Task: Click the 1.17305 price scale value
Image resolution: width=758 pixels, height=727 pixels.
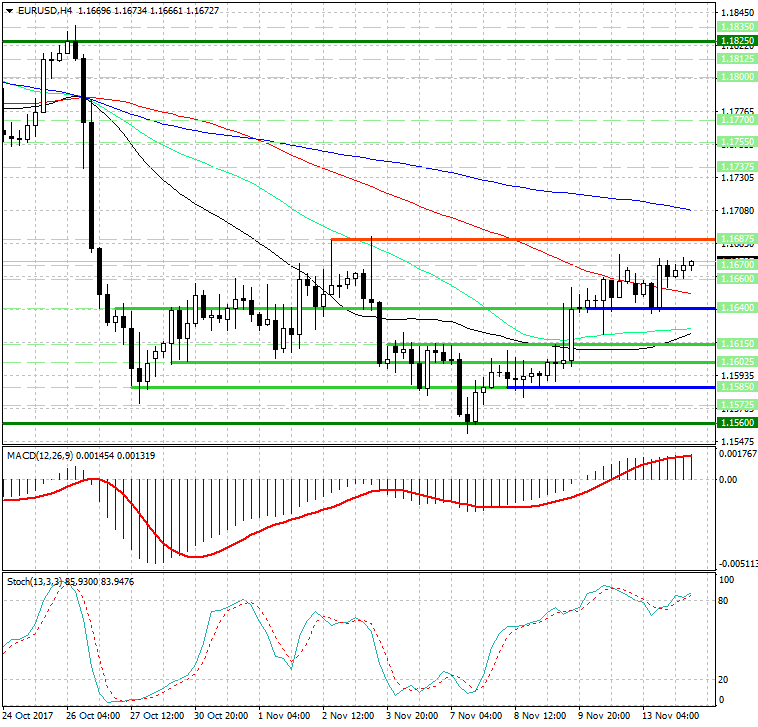Action: tap(737, 178)
